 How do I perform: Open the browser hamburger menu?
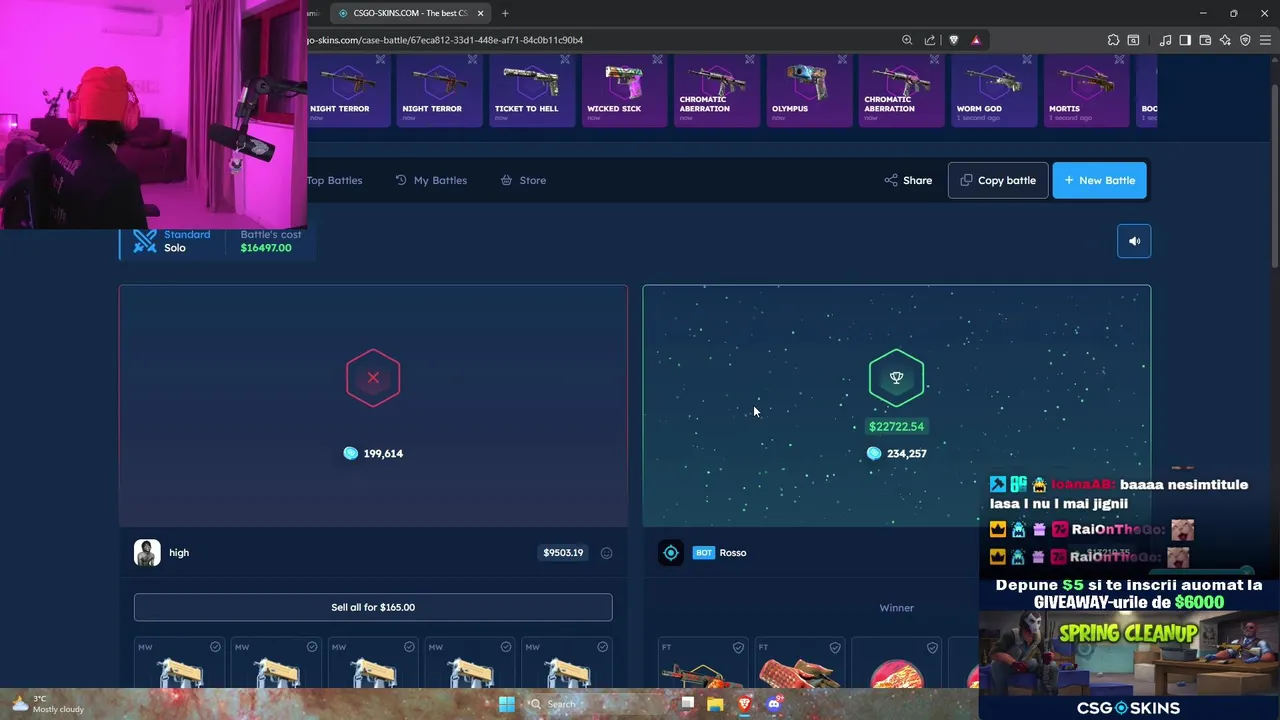tap(1265, 40)
